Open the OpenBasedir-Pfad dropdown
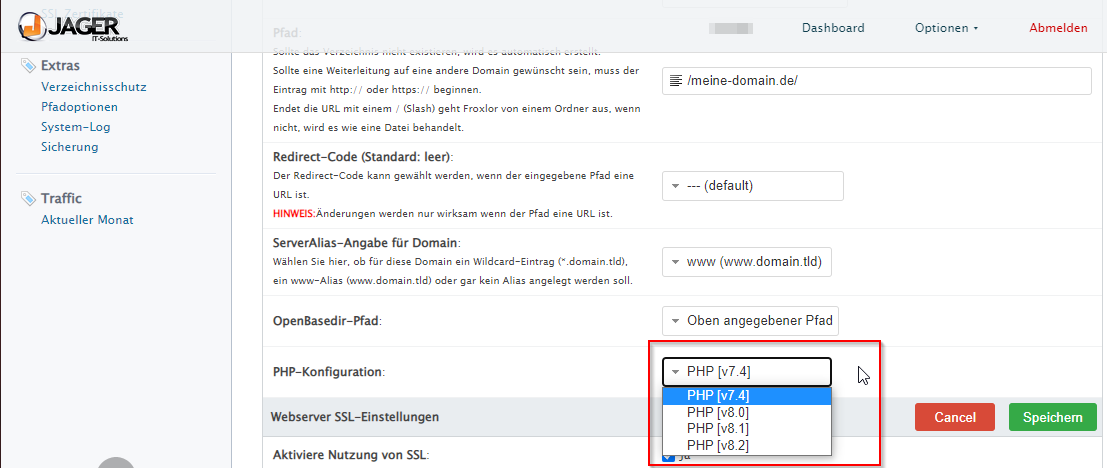1107x468 pixels. coord(751,321)
